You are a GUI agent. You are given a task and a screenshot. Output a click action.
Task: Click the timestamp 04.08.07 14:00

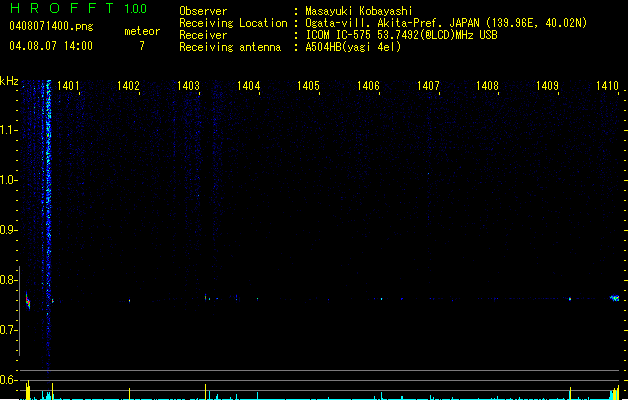pos(51,46)
